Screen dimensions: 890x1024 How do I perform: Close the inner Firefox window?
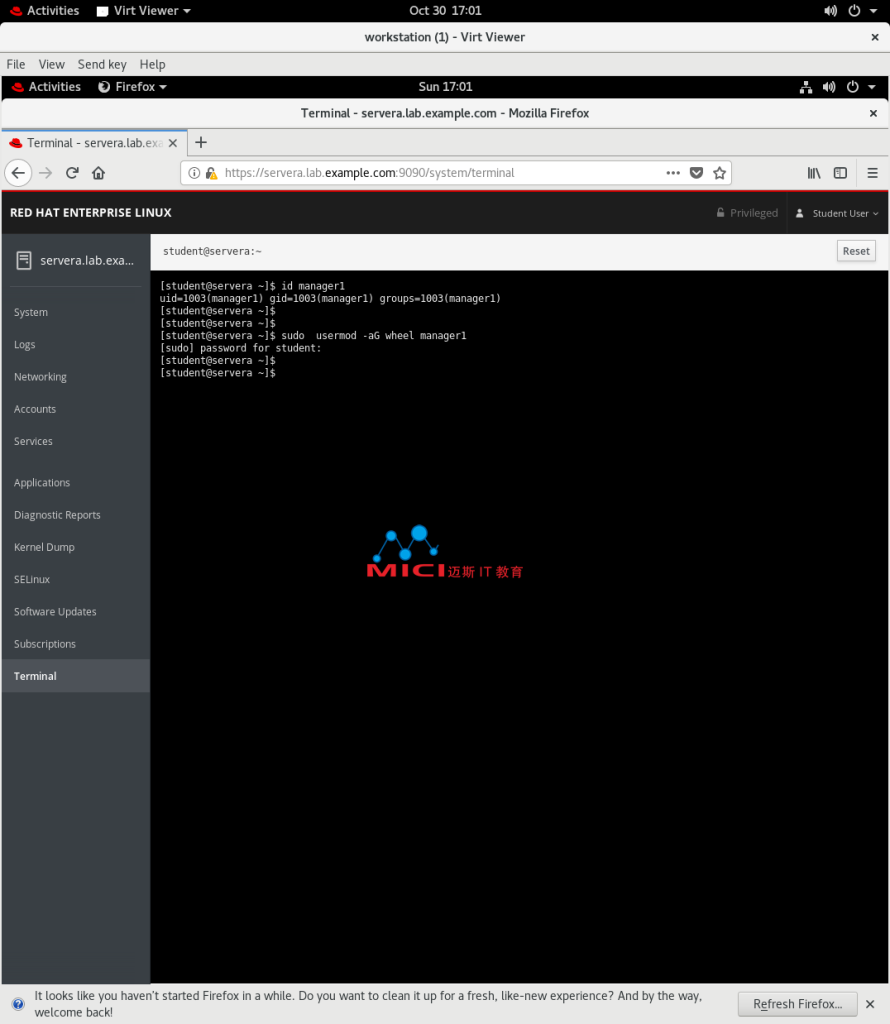[x=873, y=114]
